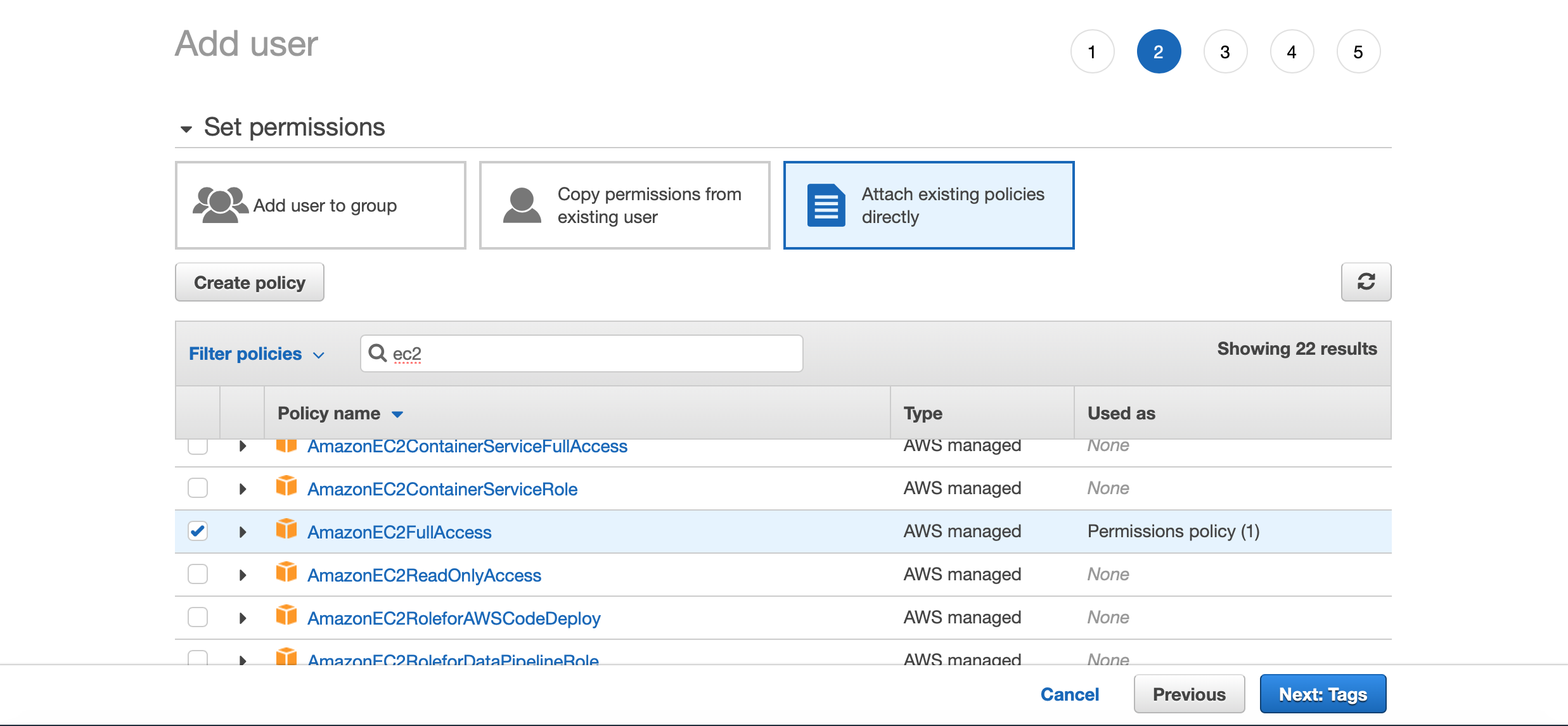Click the orange box icon beside AmazonEC2ContainerServiceRole
The height and width of the screenshot is (726, 1568).
pyautogui.click(x=286, y=487)
